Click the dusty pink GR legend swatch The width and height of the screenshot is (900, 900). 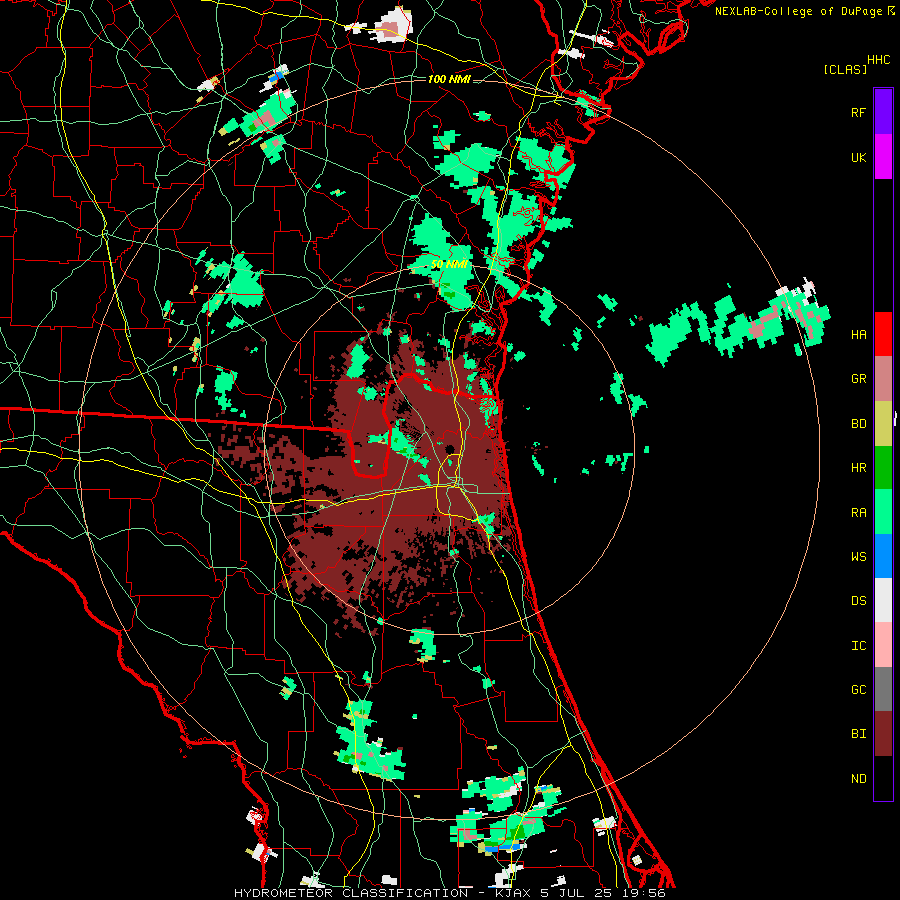click(x=883, y=379)
